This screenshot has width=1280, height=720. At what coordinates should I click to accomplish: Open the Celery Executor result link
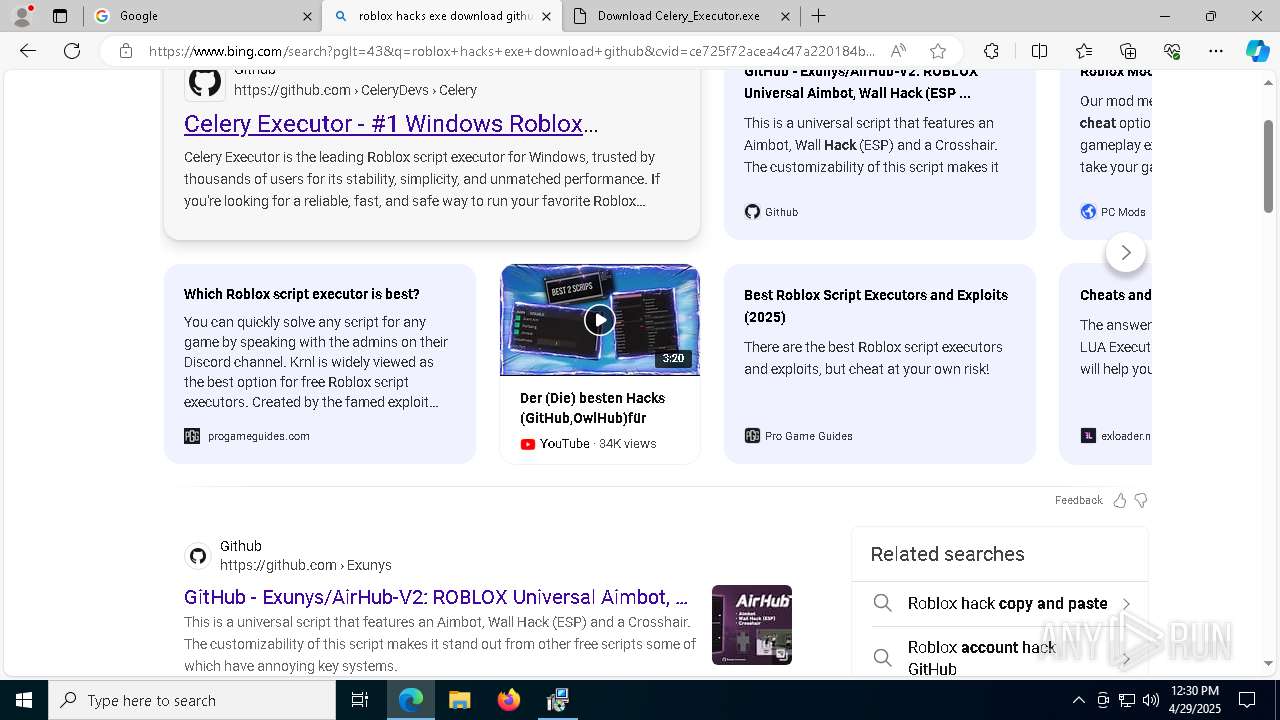(x=391, y=124)
